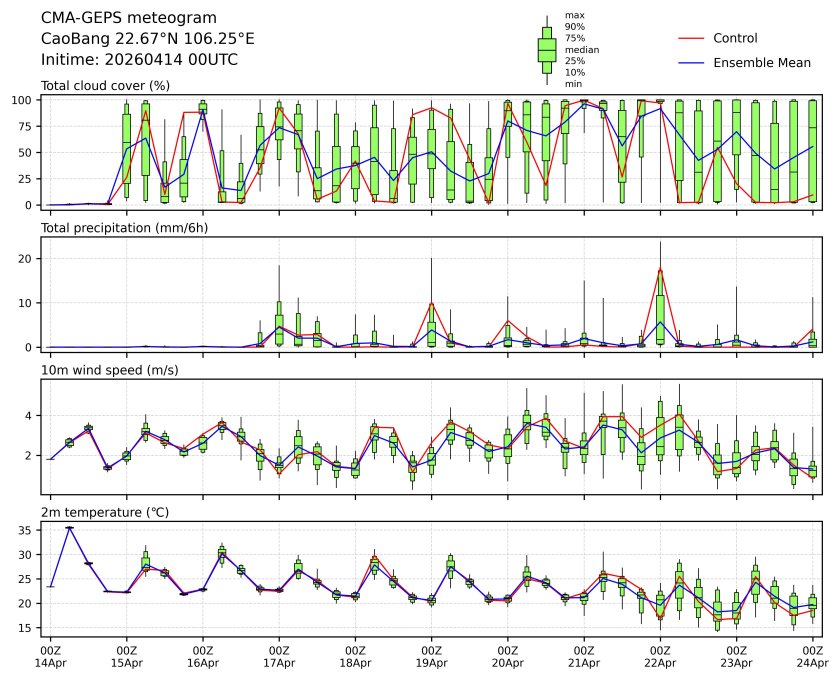Select the Control legend label
Screen dimensions: 840x680
point(735,38)
